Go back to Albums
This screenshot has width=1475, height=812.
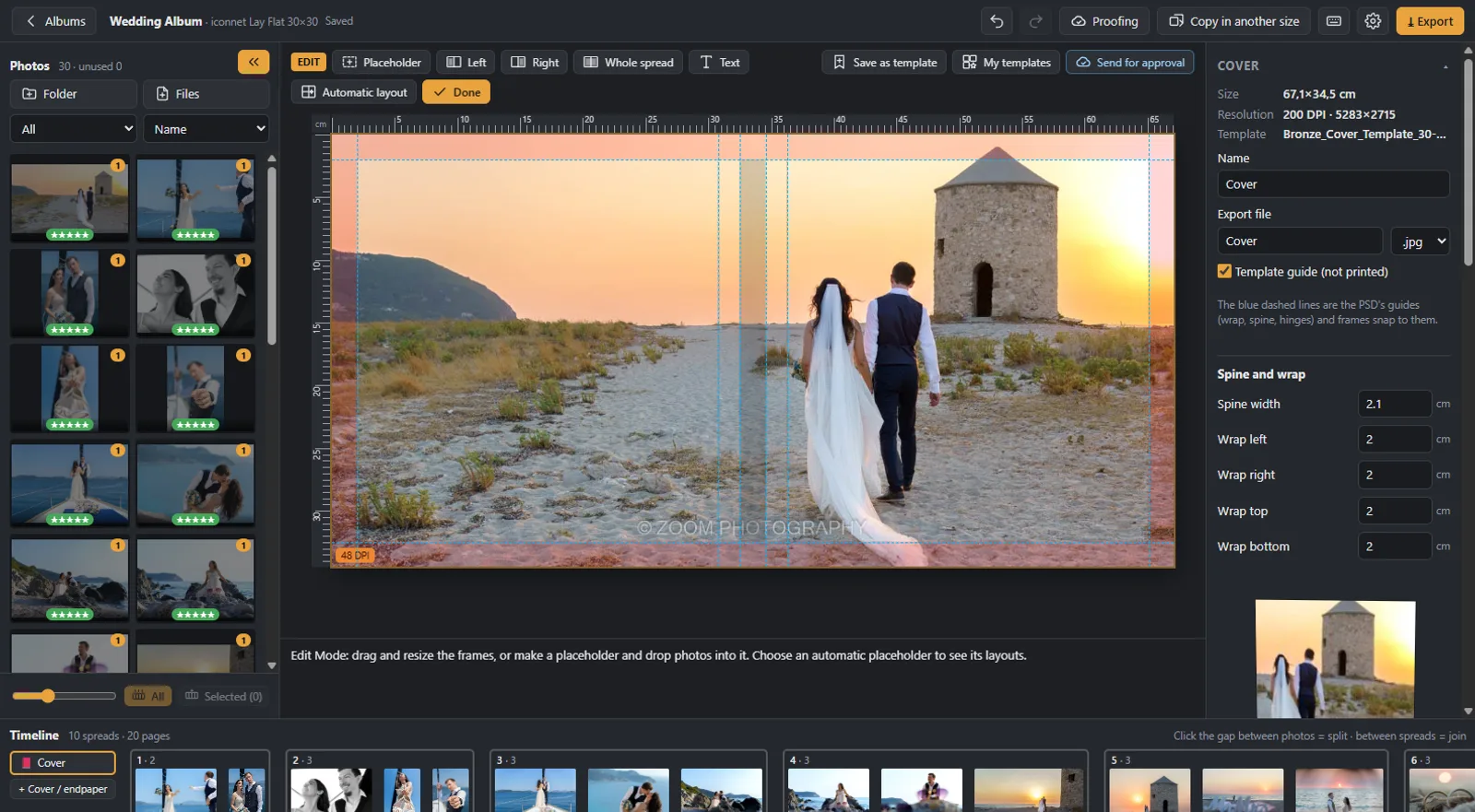click(x=55, y=21)
